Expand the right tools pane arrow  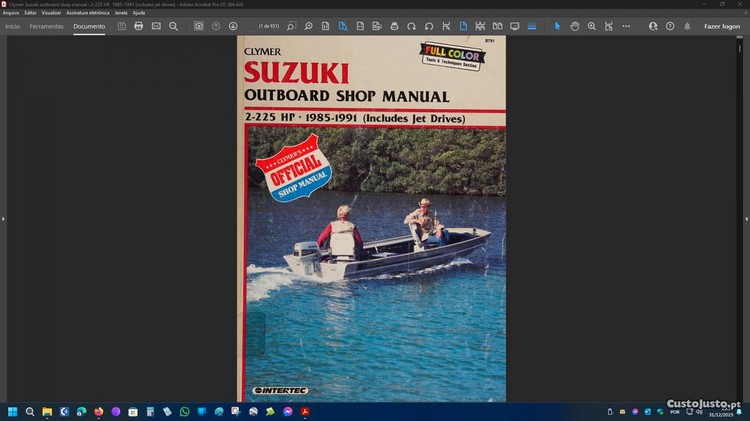746,218
